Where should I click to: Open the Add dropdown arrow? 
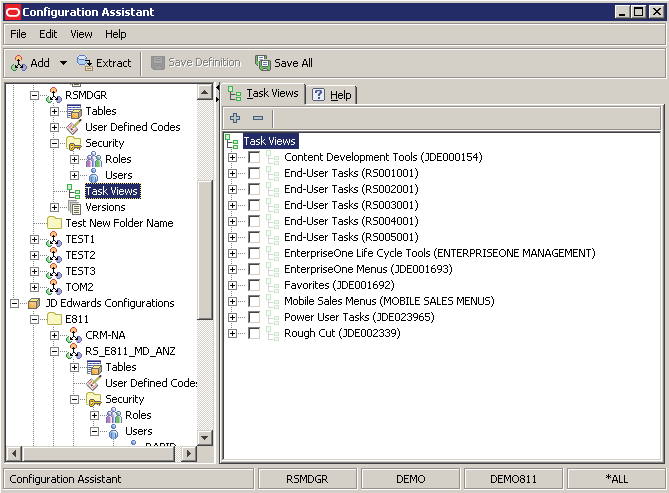[x=63, y=63]
